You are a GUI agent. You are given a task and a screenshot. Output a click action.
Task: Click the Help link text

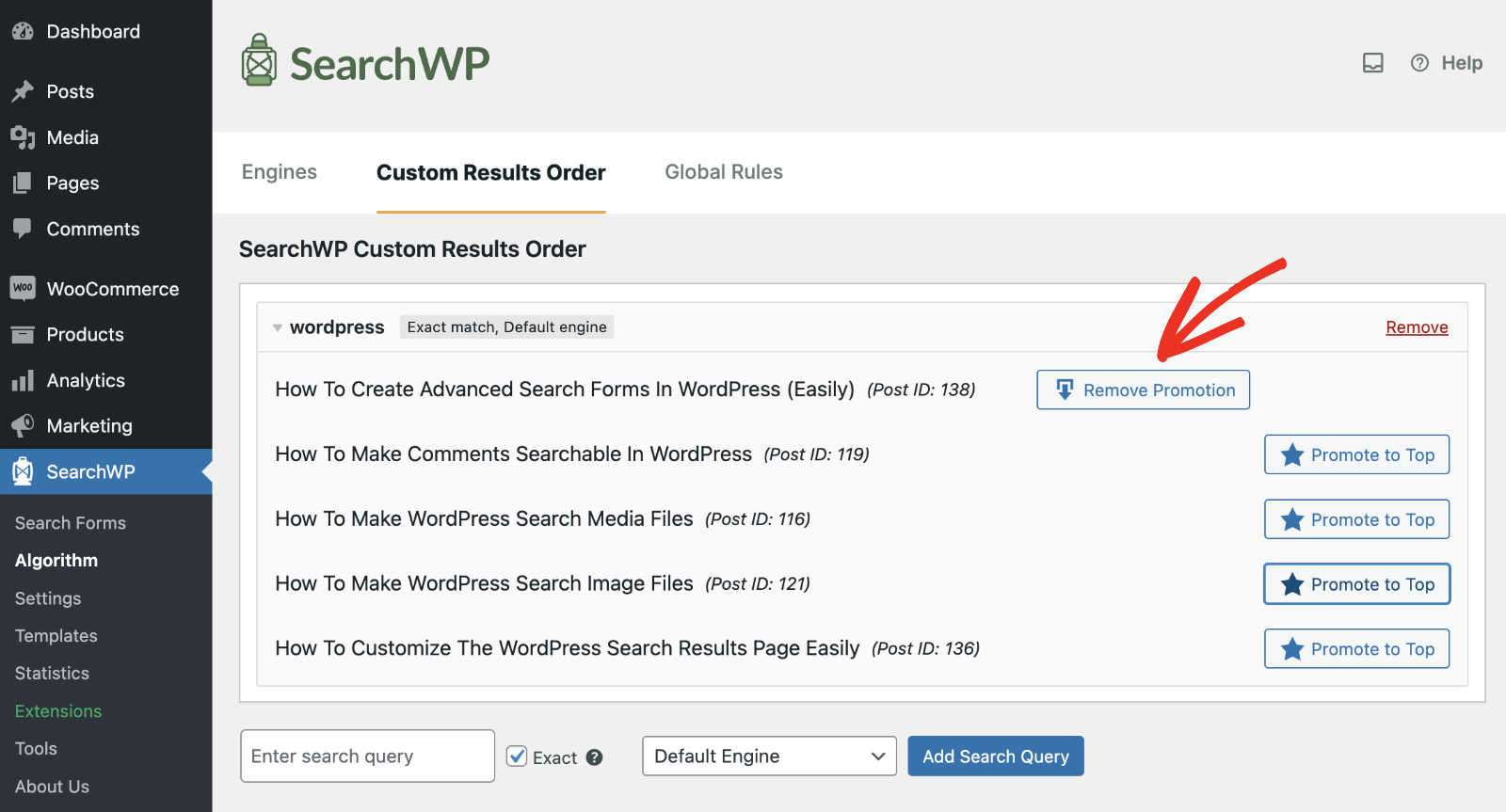(x=1462, y=63)
